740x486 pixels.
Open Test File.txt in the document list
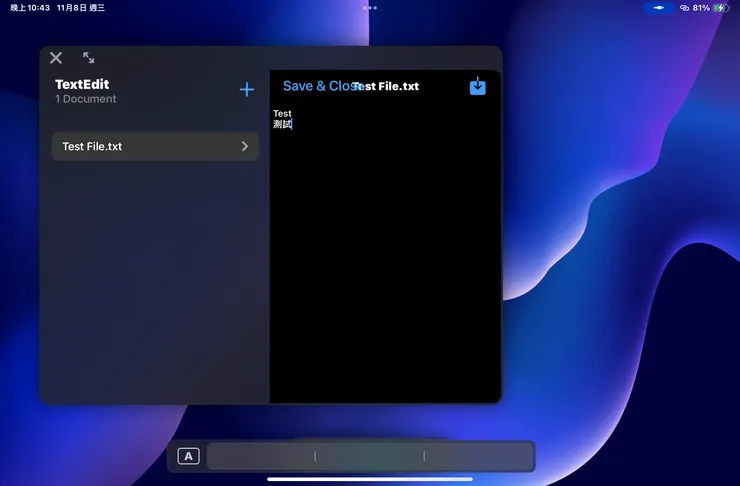[x=155, y=146]
